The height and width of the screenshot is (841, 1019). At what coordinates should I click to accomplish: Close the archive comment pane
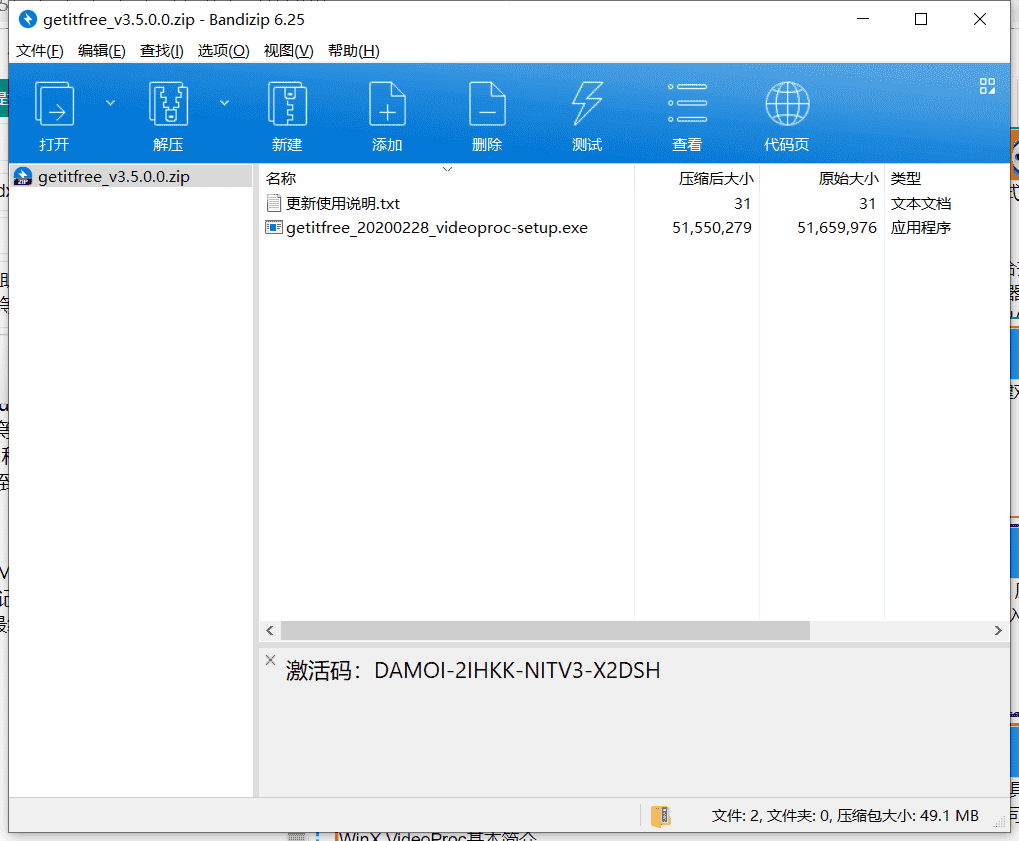270,660
